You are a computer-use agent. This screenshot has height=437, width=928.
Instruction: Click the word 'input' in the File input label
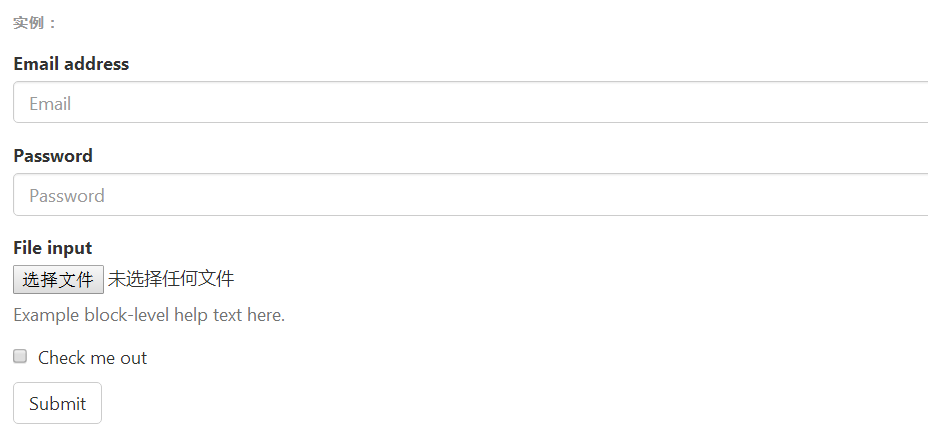(x=70, y=248)
